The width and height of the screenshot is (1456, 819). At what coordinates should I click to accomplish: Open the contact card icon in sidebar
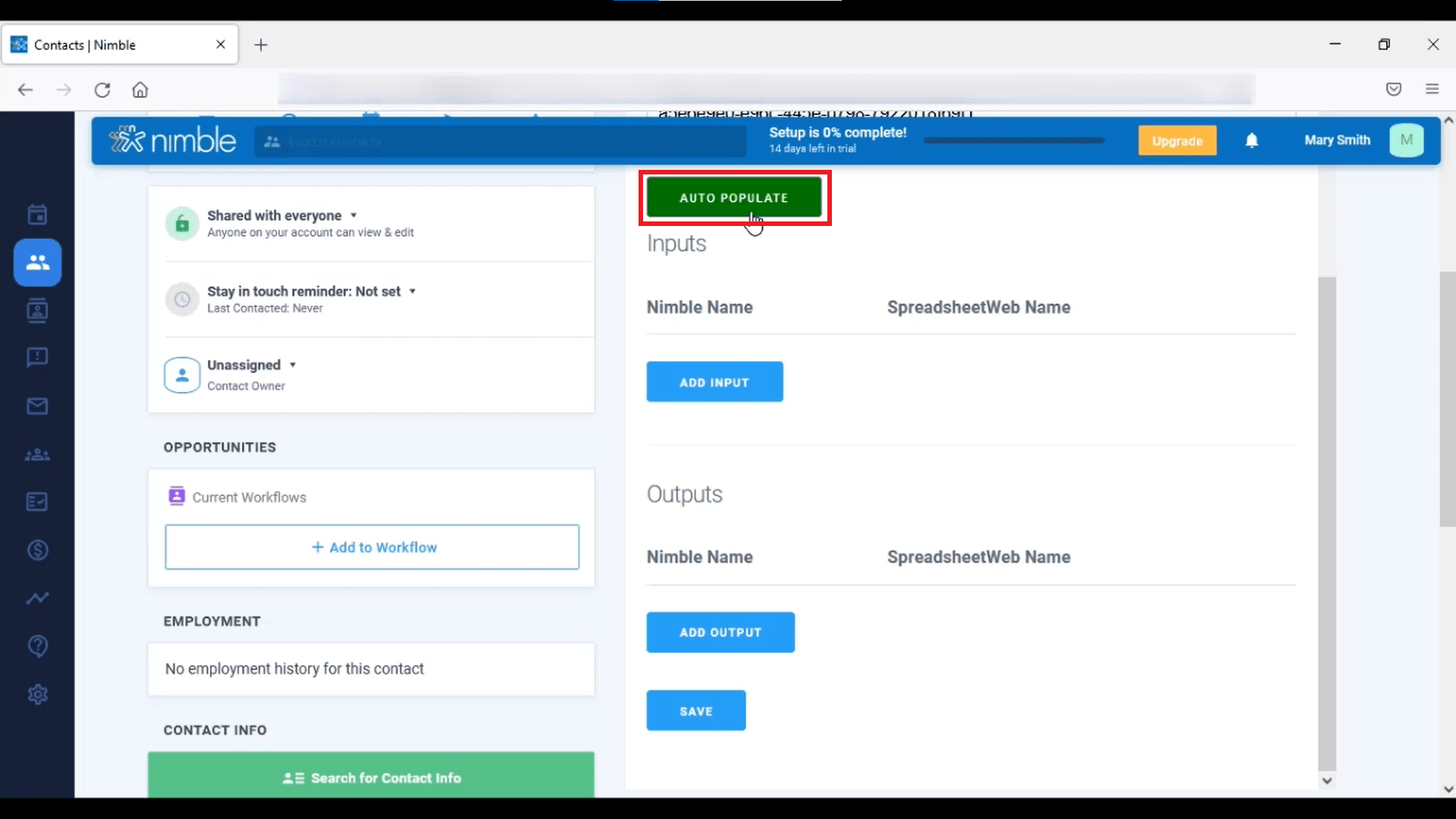(37, 310)
